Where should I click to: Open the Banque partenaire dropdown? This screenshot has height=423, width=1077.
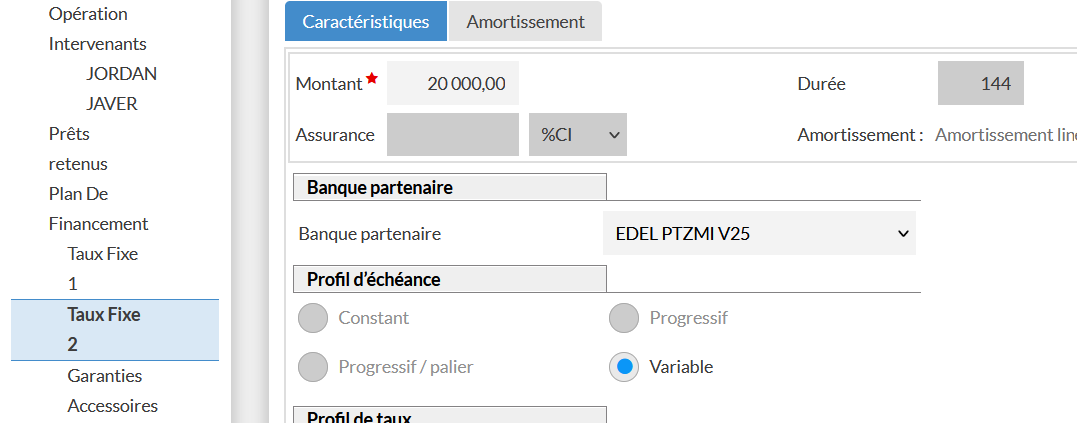tap(759, 234)
